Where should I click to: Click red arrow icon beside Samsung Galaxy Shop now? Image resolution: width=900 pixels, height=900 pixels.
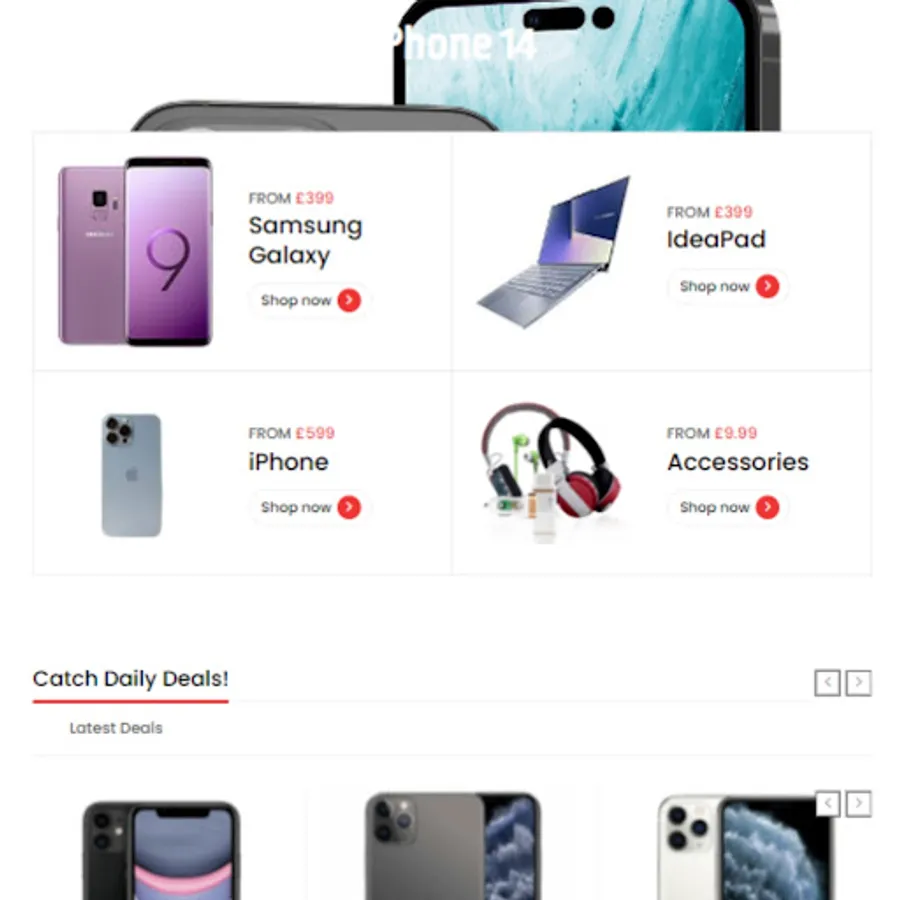(x=349, y=300)
